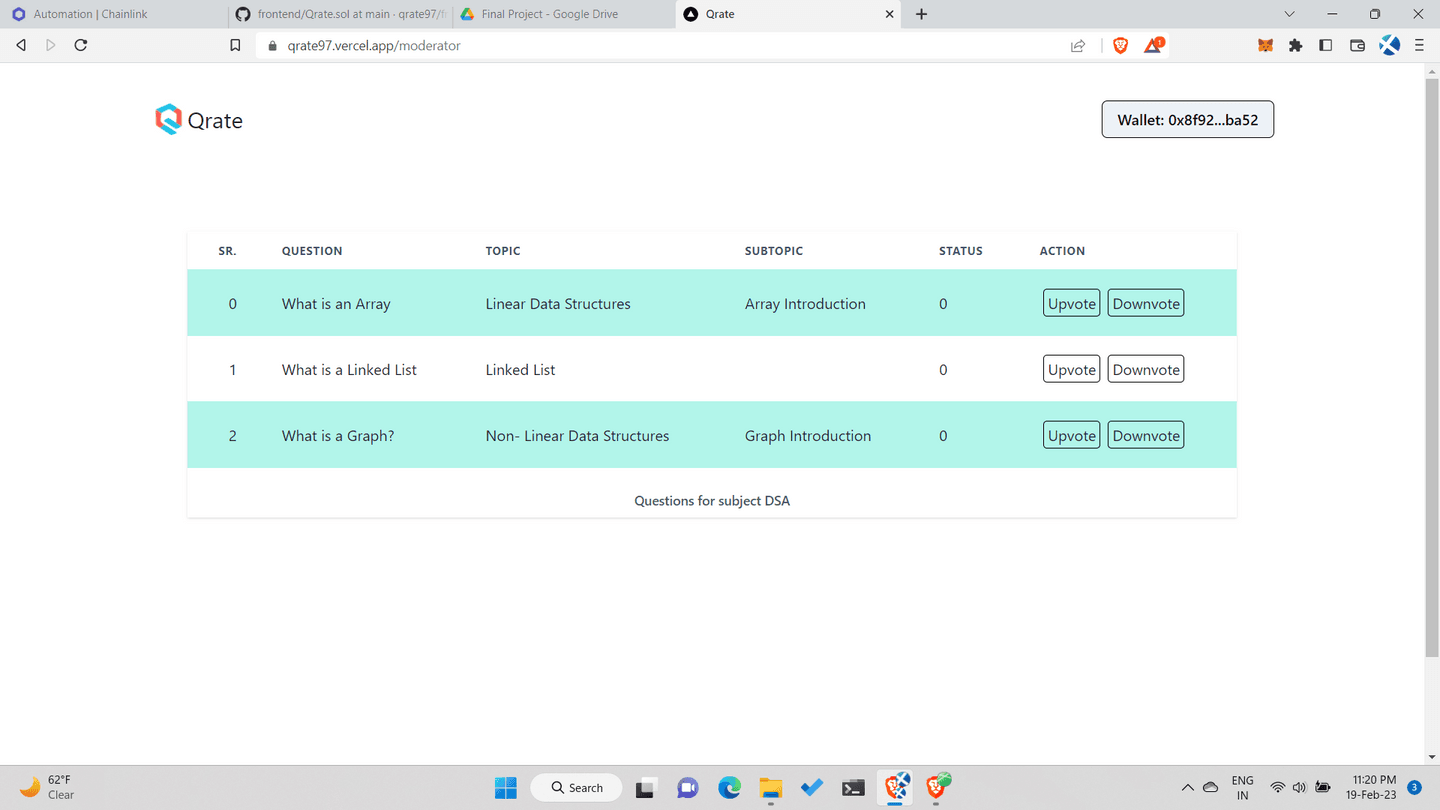Open File Explorer from the taskbar
Viewport: 1440px width, 810px height.
[770, 788]
